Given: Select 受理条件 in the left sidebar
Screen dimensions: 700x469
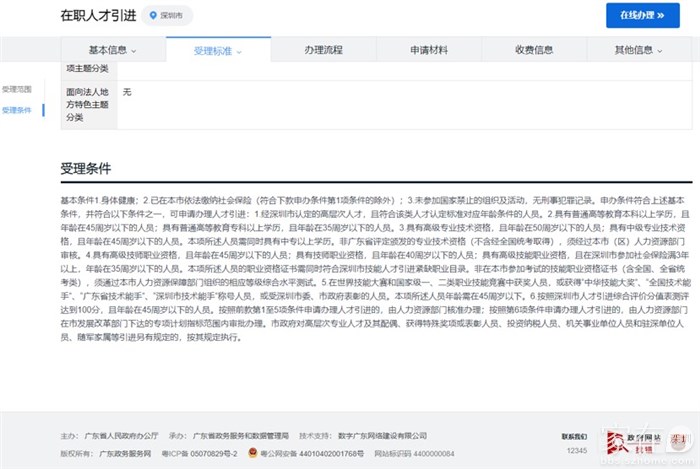Looking at the screenshot, I should click(x=17, y=110).
